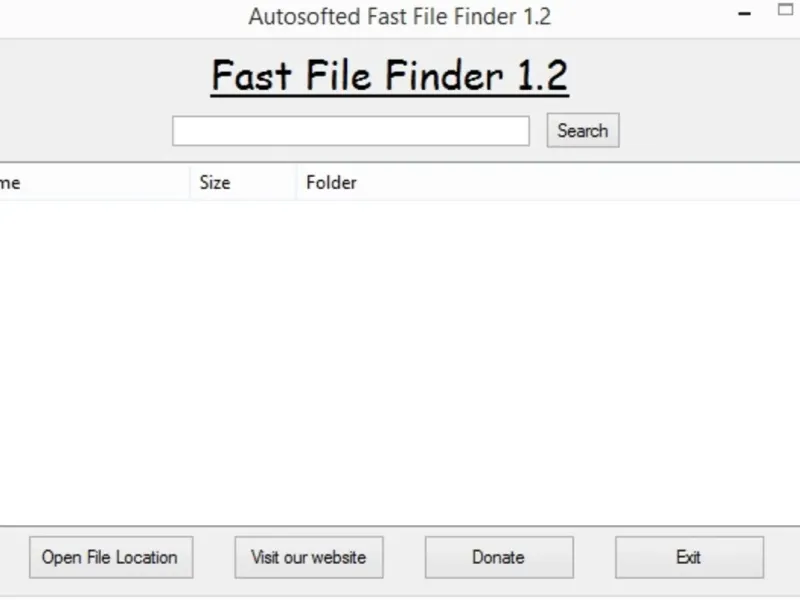Open File Location of the selected result
Screen dimensions: 800x600
pos(110,557)
